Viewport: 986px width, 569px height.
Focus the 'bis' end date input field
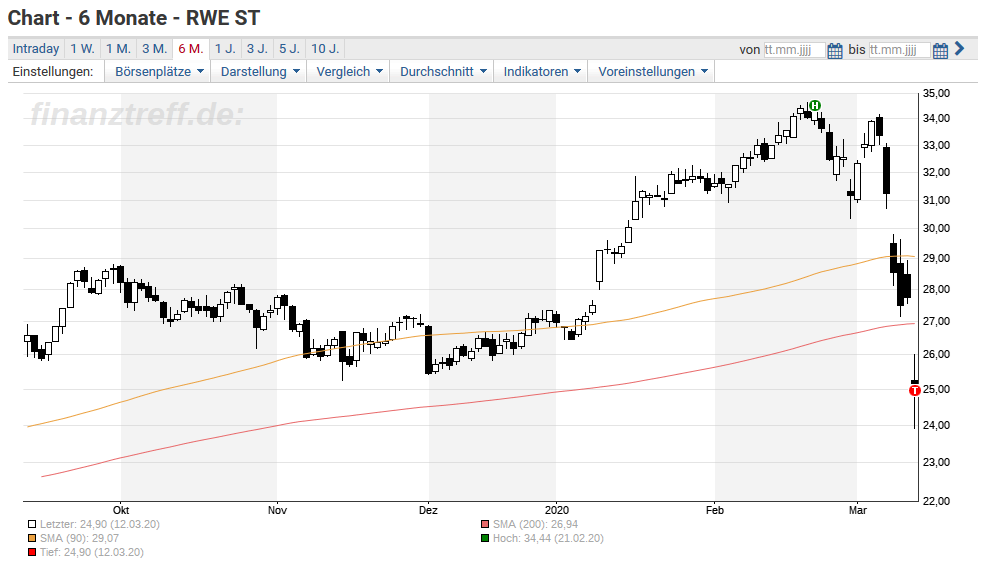899,50
